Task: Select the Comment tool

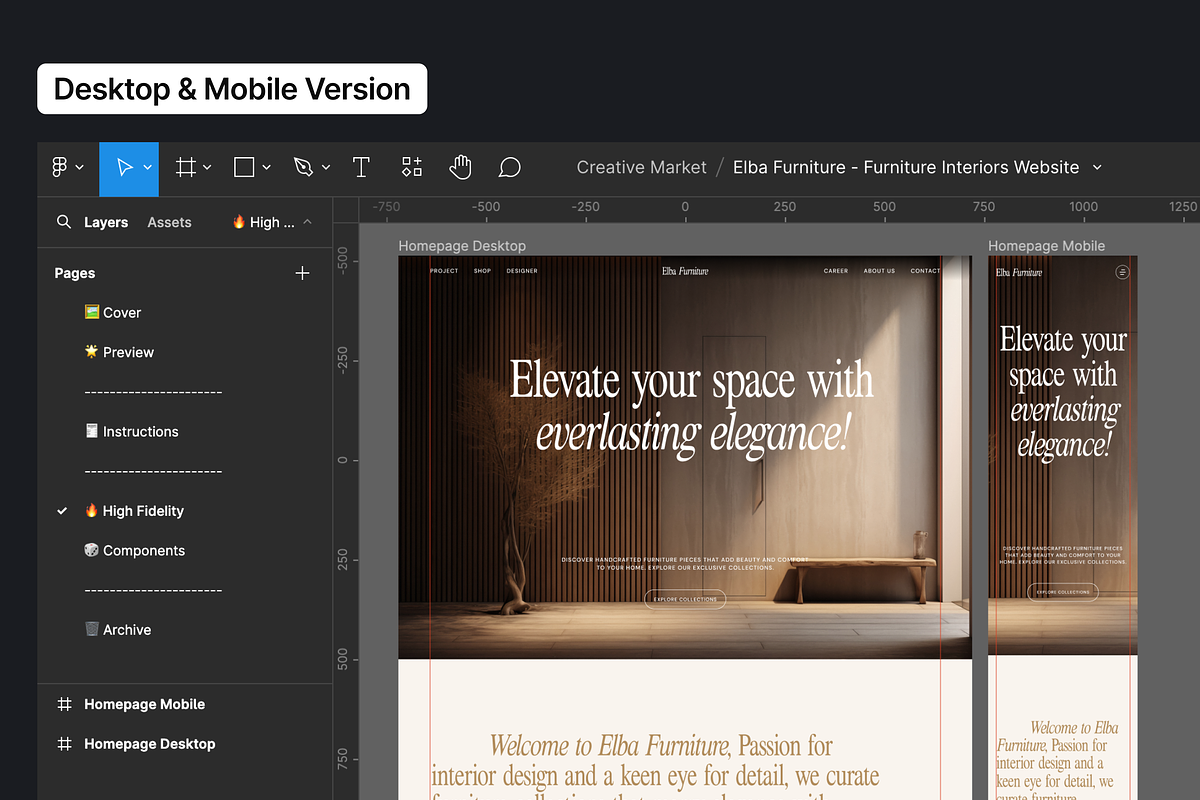Action: (x=510, y=167)
